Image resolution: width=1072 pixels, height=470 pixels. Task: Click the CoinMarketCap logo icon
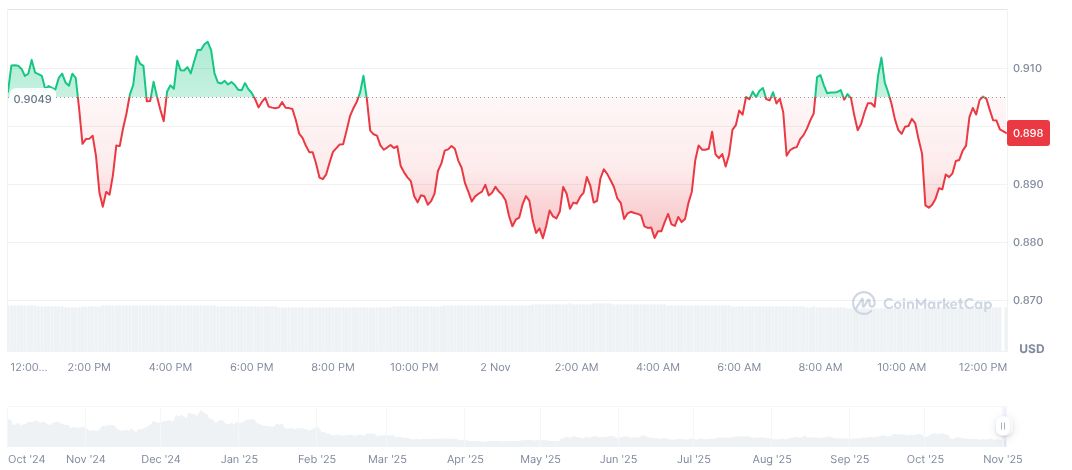[x=864, y=302]
